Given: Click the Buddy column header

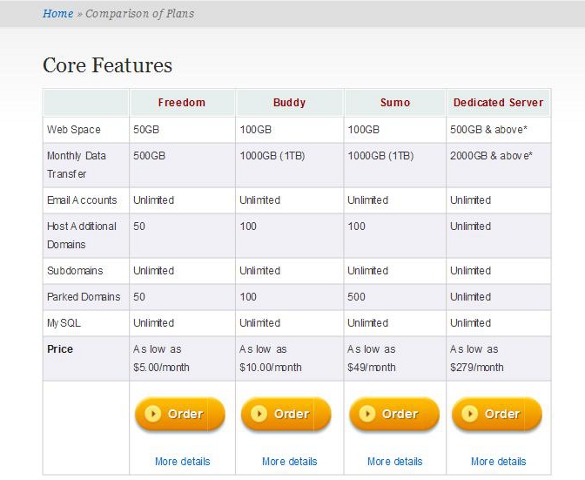Looking at the screenshot, I should [x=289, y=102].
